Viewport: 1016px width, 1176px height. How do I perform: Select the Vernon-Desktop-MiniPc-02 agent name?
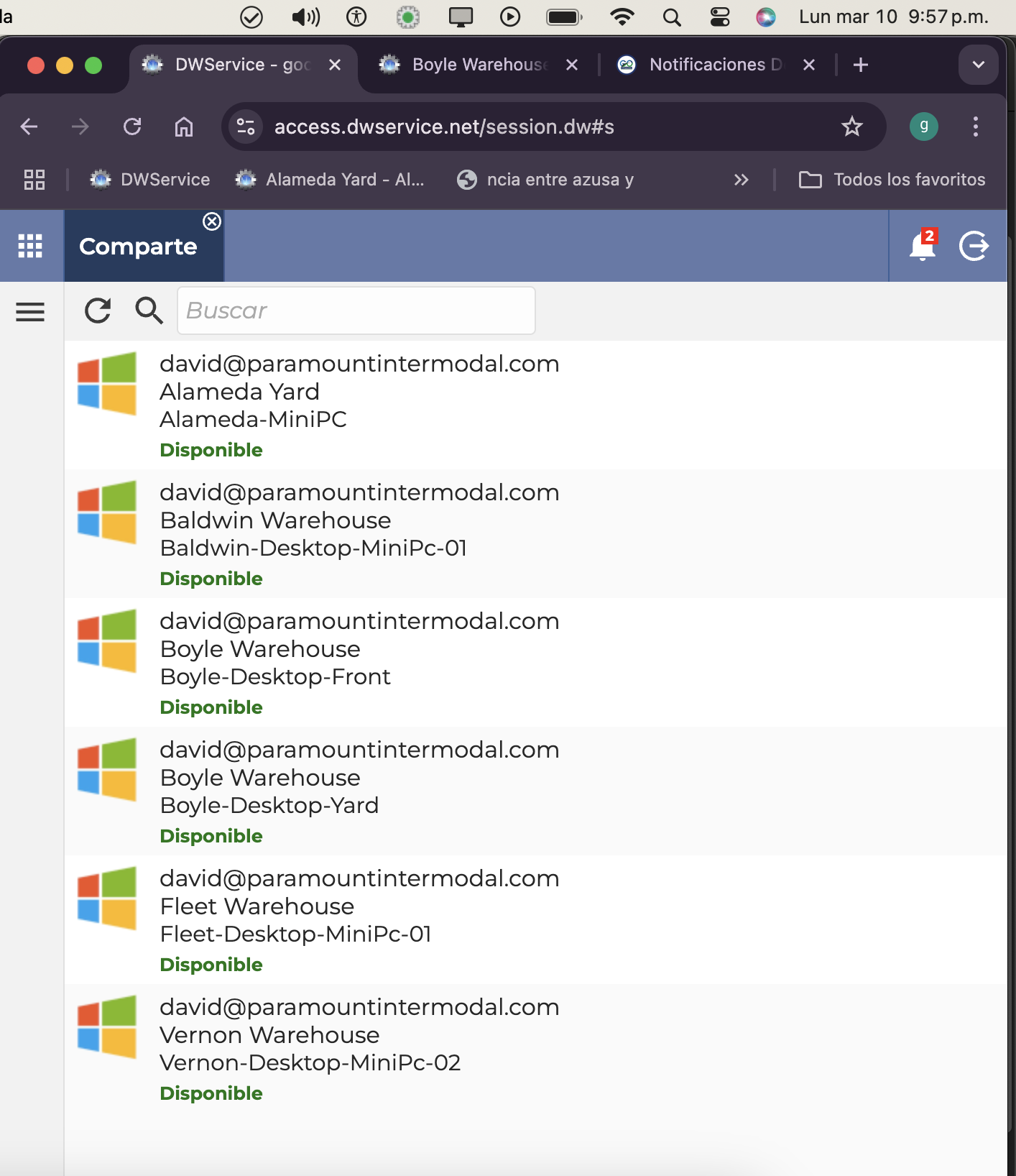pos(310,1062)
